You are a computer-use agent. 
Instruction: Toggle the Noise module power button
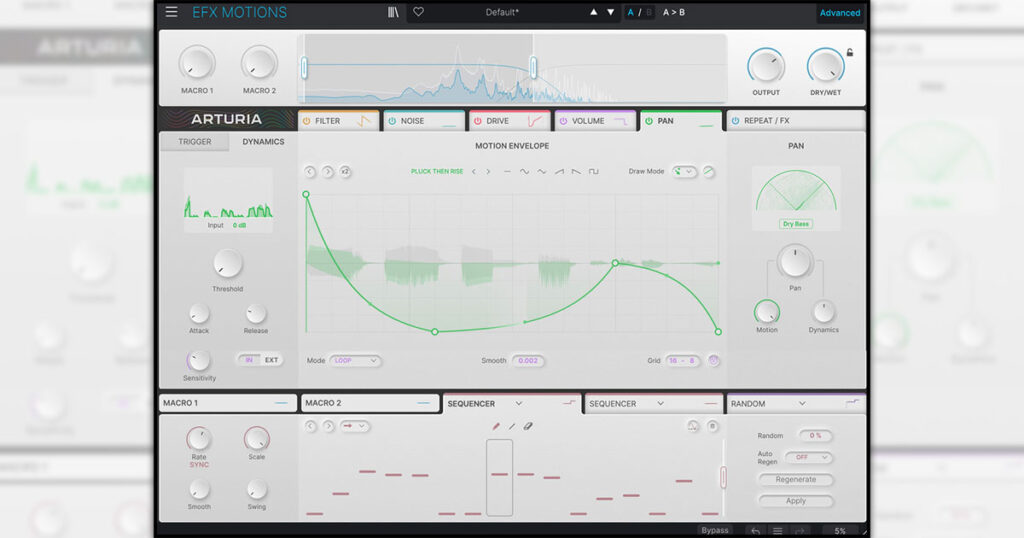click(392, 121)
